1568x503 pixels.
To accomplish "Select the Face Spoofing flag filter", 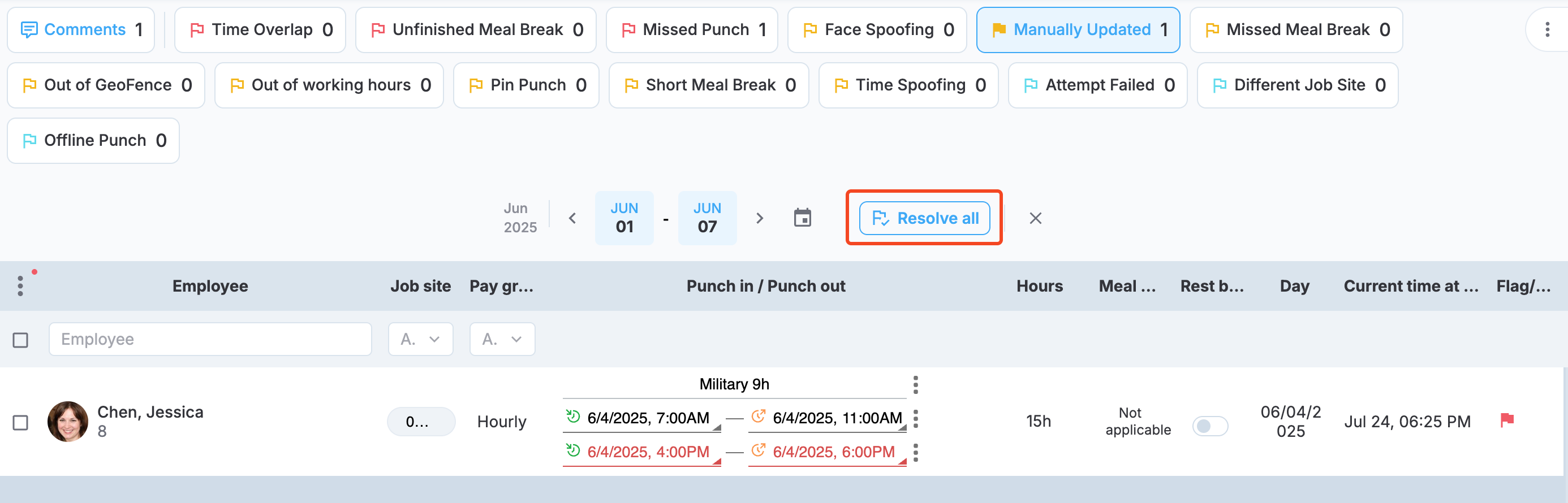I will click(x=877, y=30).
